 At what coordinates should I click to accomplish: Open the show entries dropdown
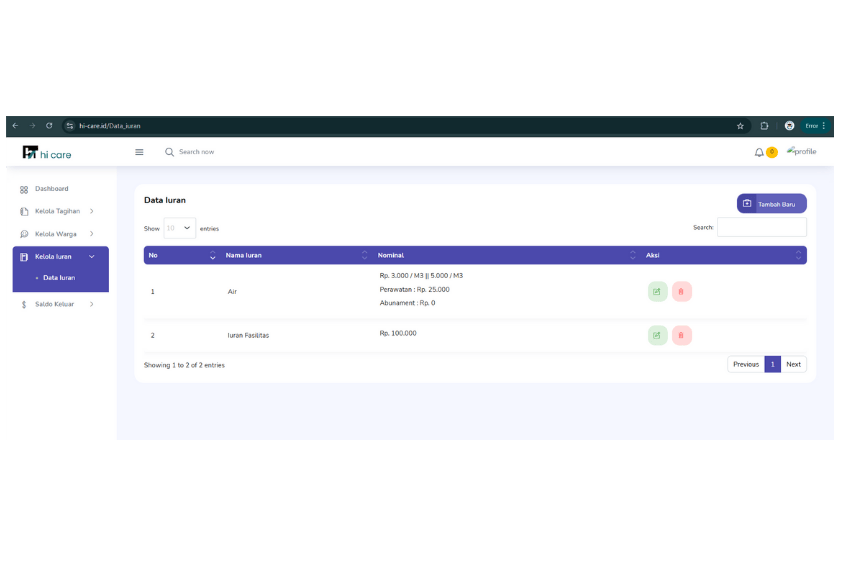180,228
